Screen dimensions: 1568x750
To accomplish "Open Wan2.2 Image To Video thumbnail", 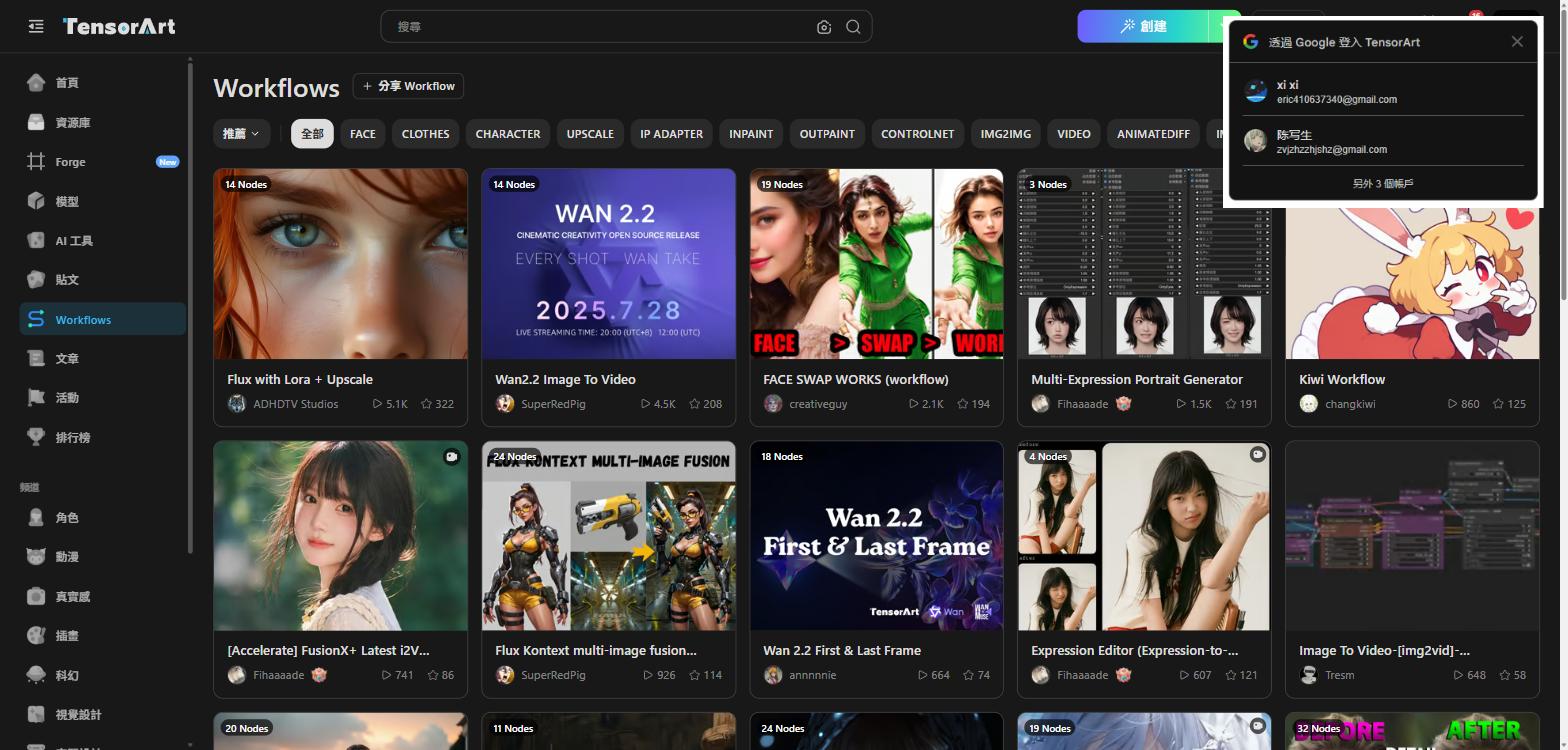I will pyautogui.click(x=609, y=264).
